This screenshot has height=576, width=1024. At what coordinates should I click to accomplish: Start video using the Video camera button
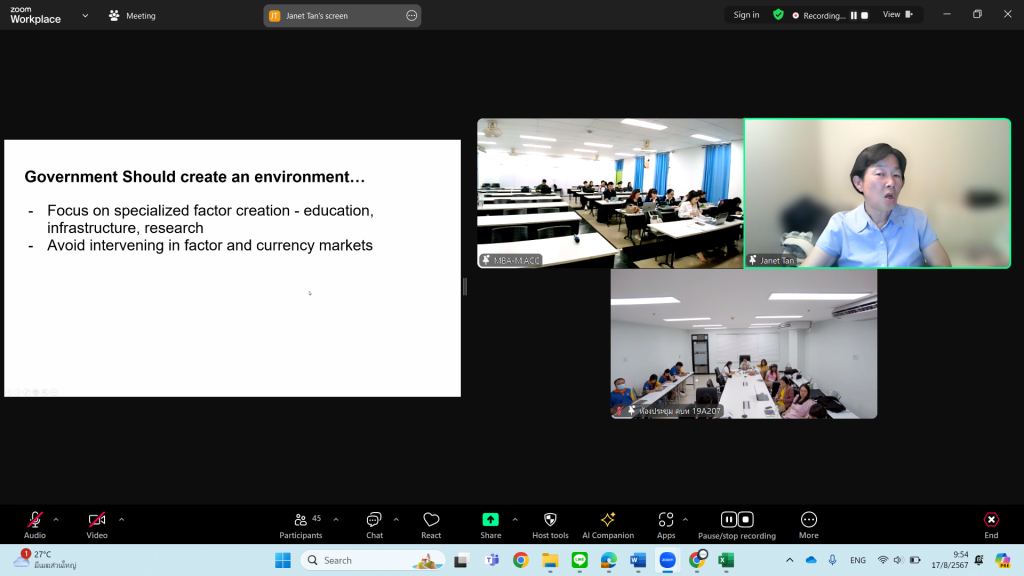click(x=97, y=521)
